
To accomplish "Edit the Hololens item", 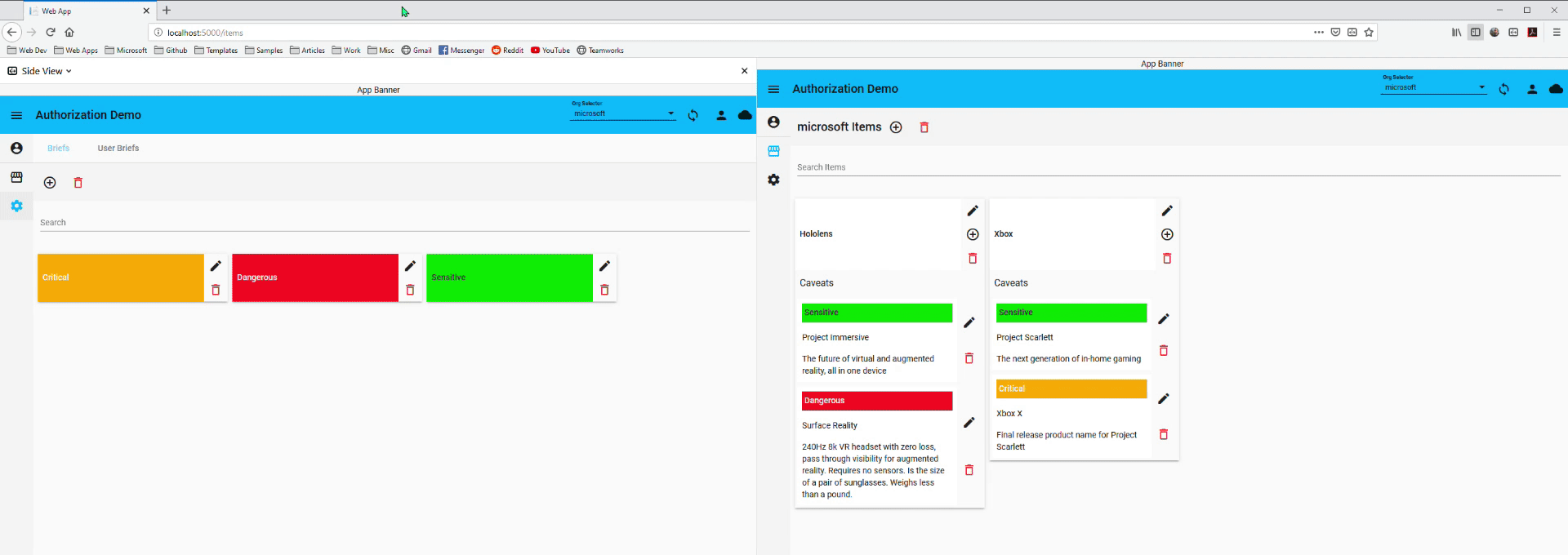I will [973, 211].
